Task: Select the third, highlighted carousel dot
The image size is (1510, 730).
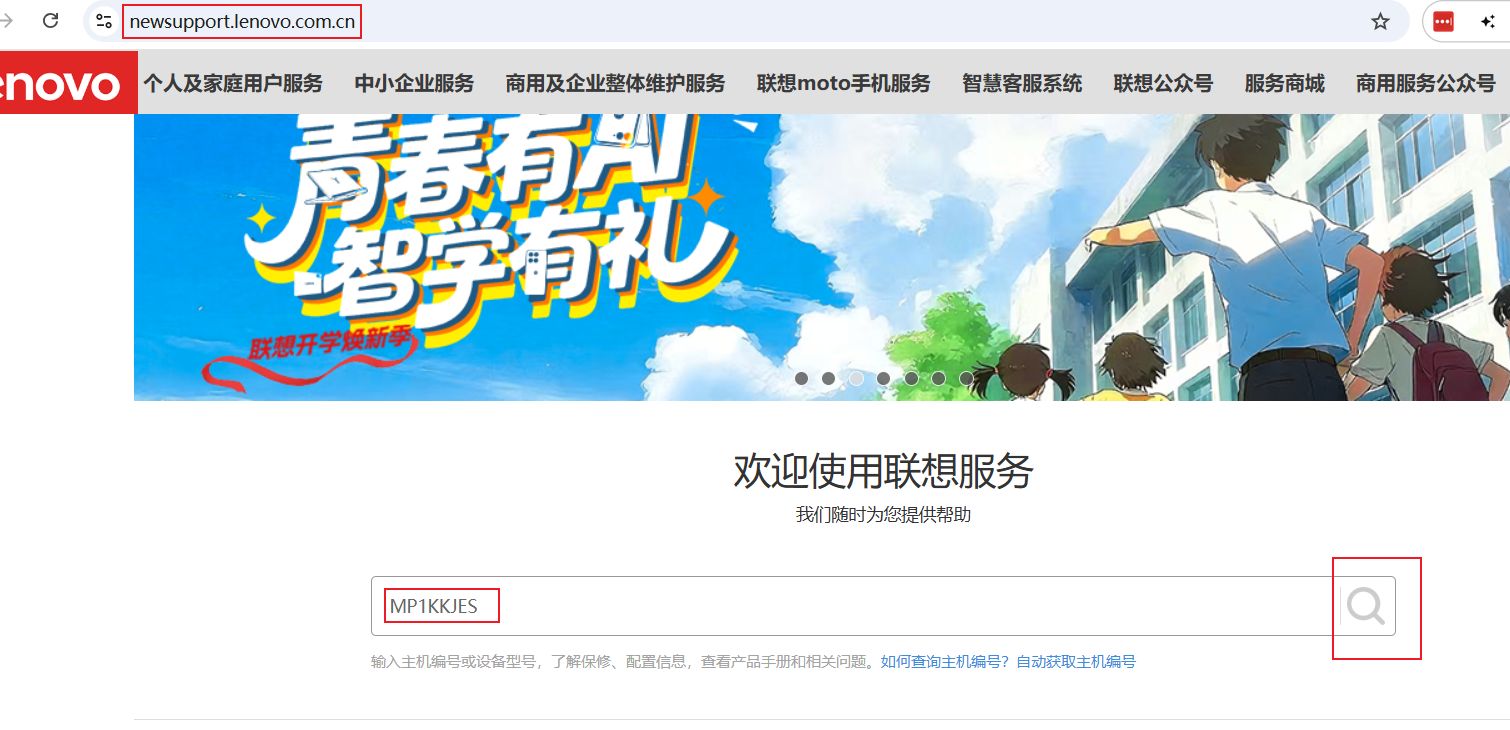Action: 856,378
